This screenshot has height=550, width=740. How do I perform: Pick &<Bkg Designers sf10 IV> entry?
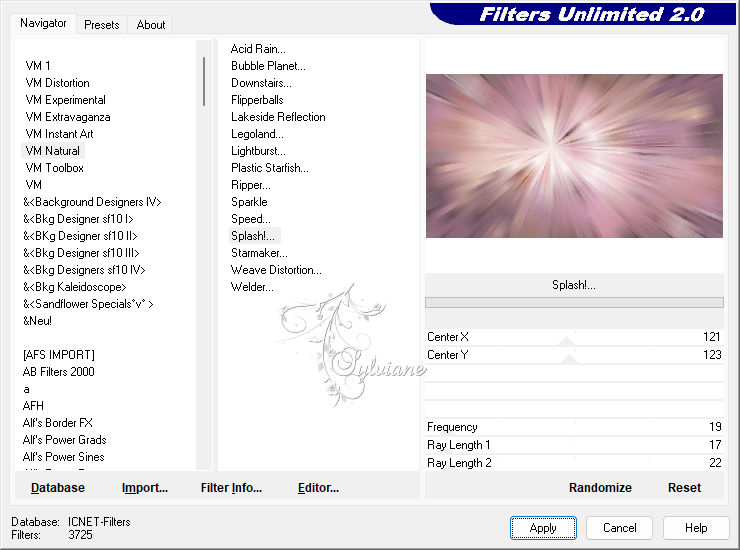pyautogui.click(x=84, y=270)
